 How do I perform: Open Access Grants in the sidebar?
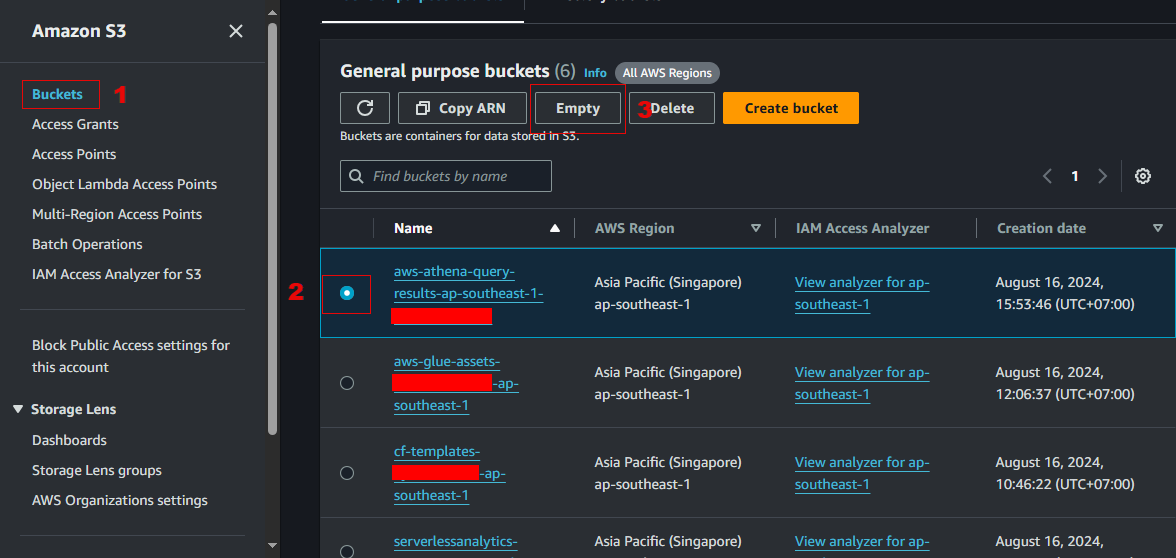75,124
